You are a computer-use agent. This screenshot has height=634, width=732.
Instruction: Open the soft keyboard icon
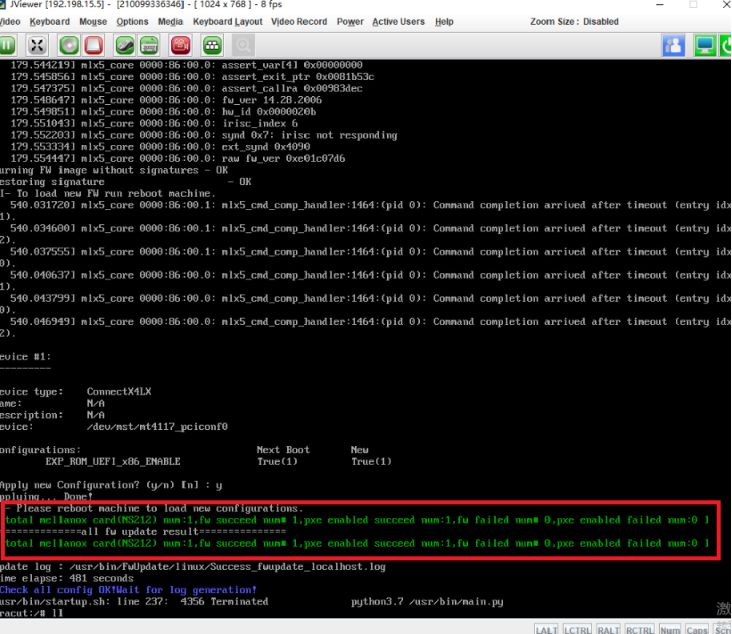point(149,45)
